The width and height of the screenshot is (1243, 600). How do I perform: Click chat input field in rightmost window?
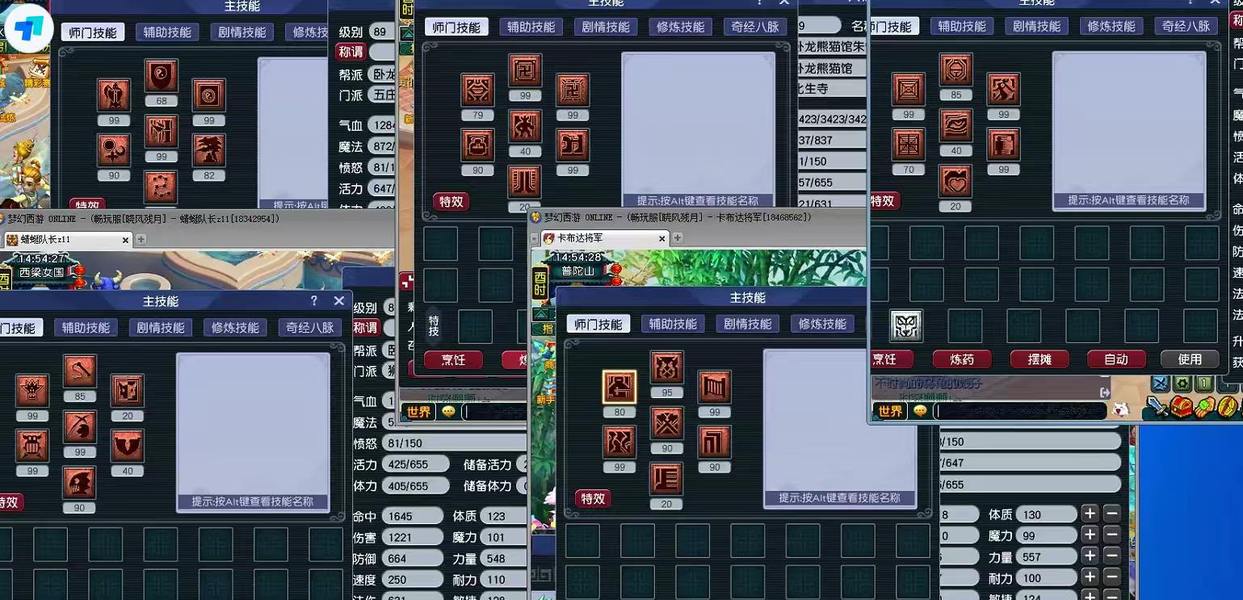[x=1018, y=411]
